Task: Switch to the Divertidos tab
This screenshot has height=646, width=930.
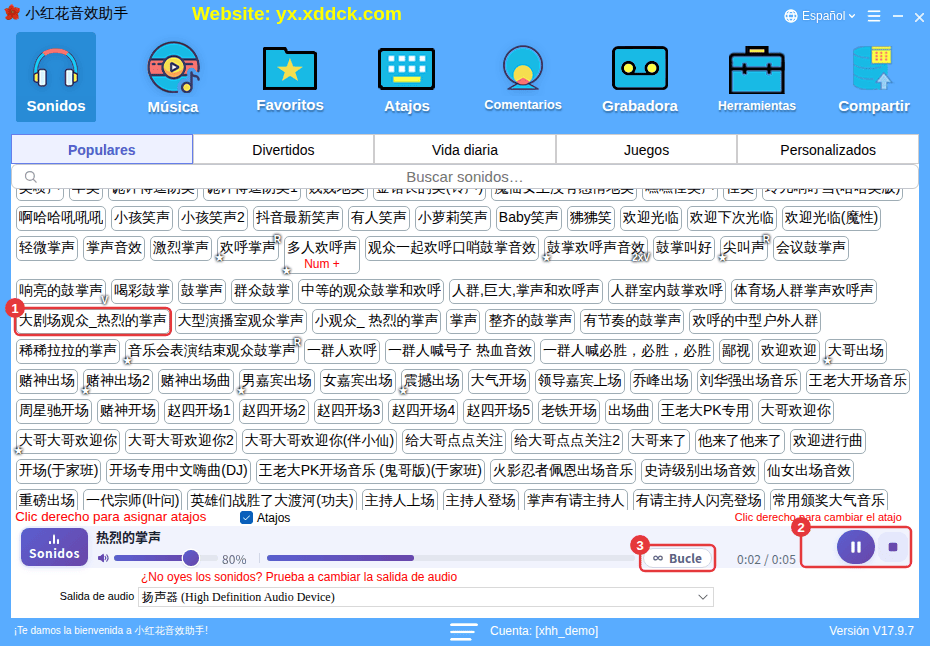Action: click(284, 149)
